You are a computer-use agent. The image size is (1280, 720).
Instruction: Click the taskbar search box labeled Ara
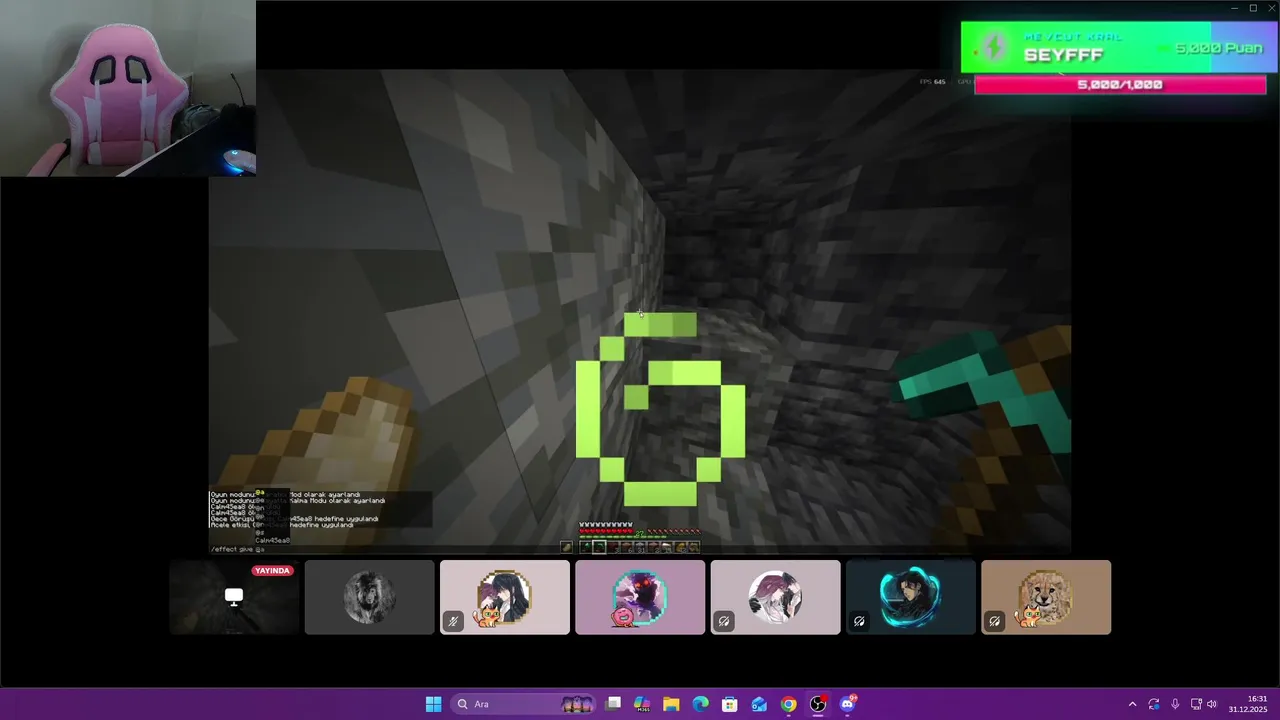pyautogui.click(x=523, y=704)
